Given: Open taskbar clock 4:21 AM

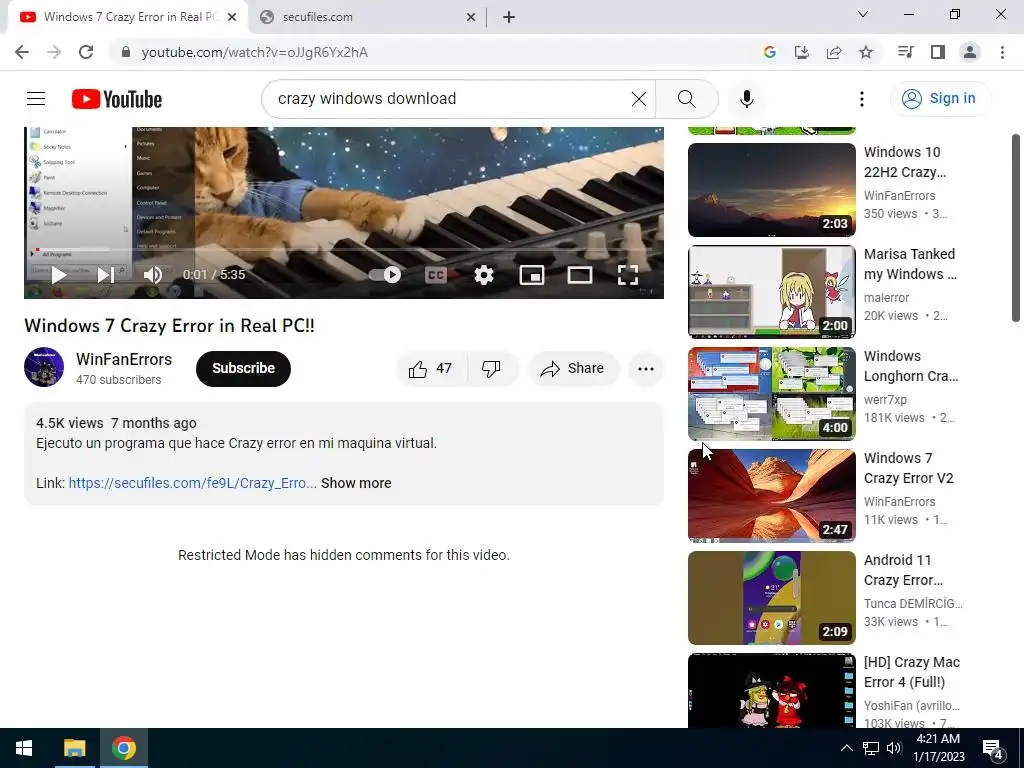Looking at the screenshot, I should click(x=938, y=748).
